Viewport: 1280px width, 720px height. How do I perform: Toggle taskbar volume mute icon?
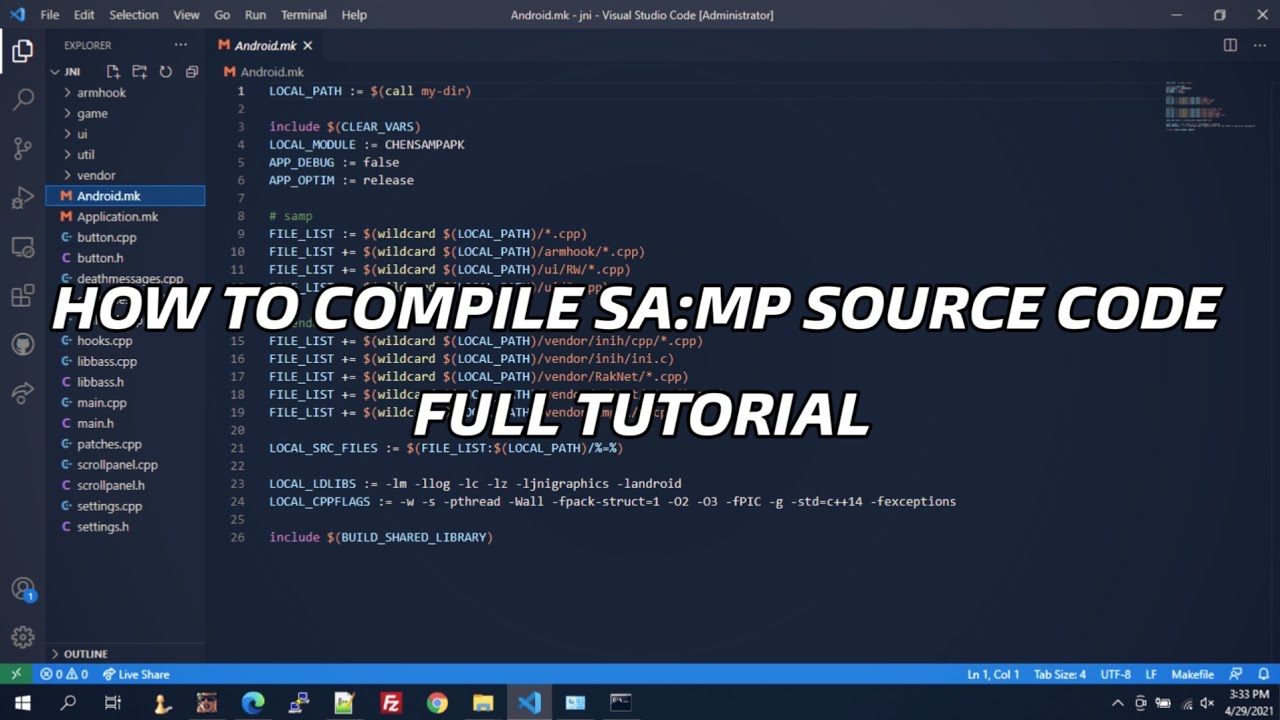point(1207,703)
